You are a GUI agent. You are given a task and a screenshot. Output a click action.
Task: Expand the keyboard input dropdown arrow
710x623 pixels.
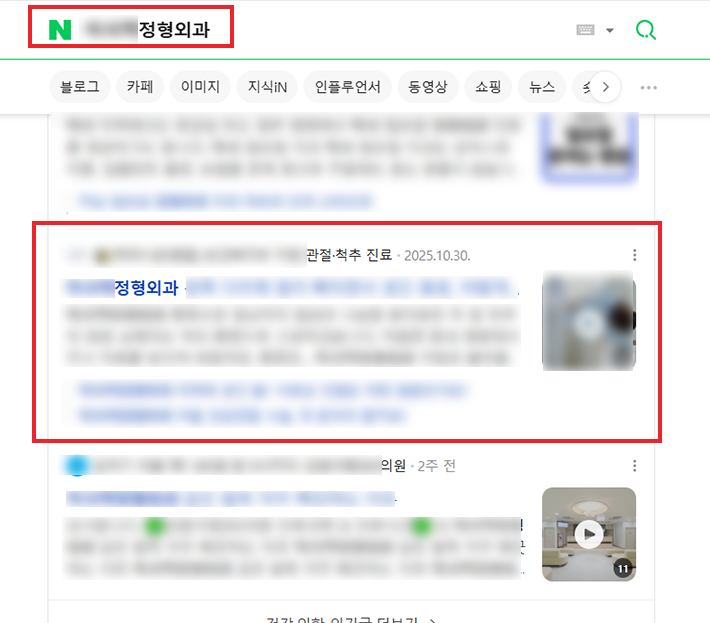point(610,30)
